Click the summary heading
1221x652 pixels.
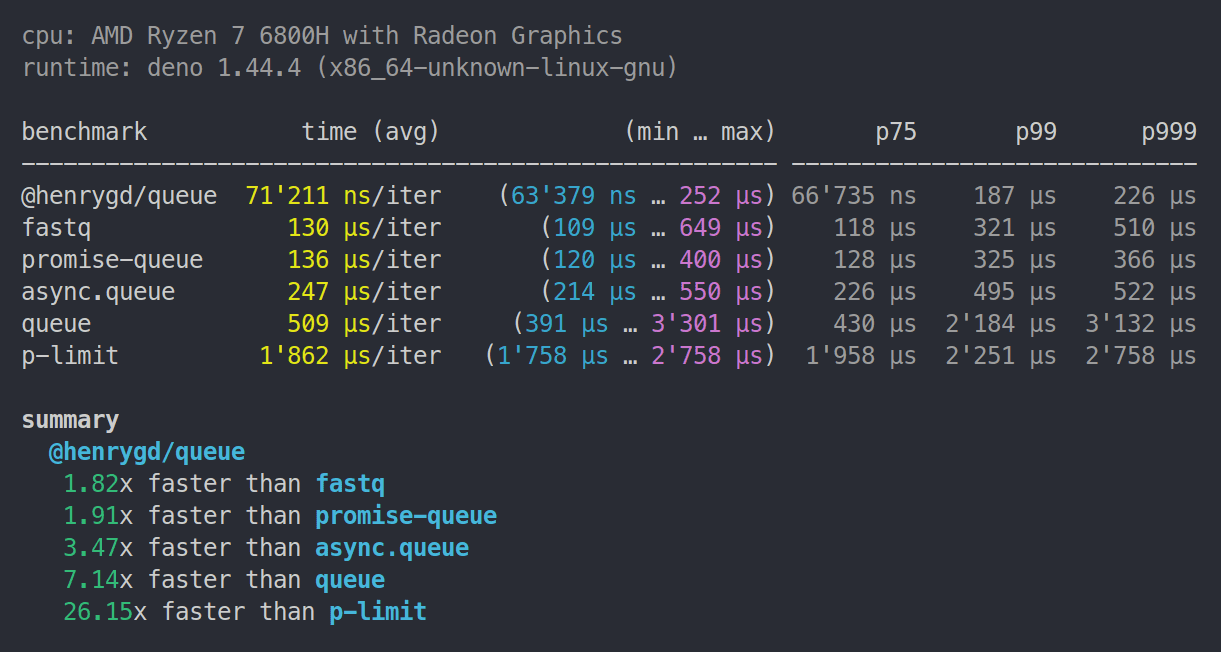click(x=70, y=420)
